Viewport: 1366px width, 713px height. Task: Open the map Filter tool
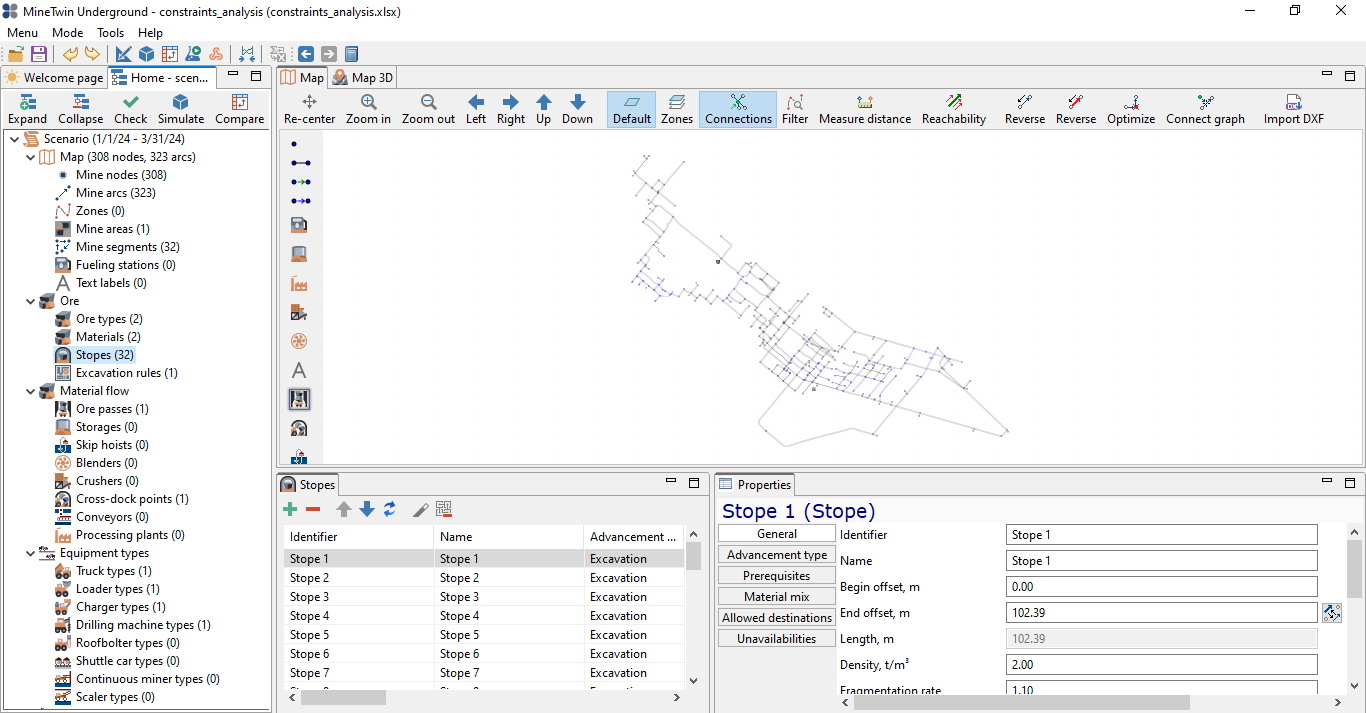point(795,109)
